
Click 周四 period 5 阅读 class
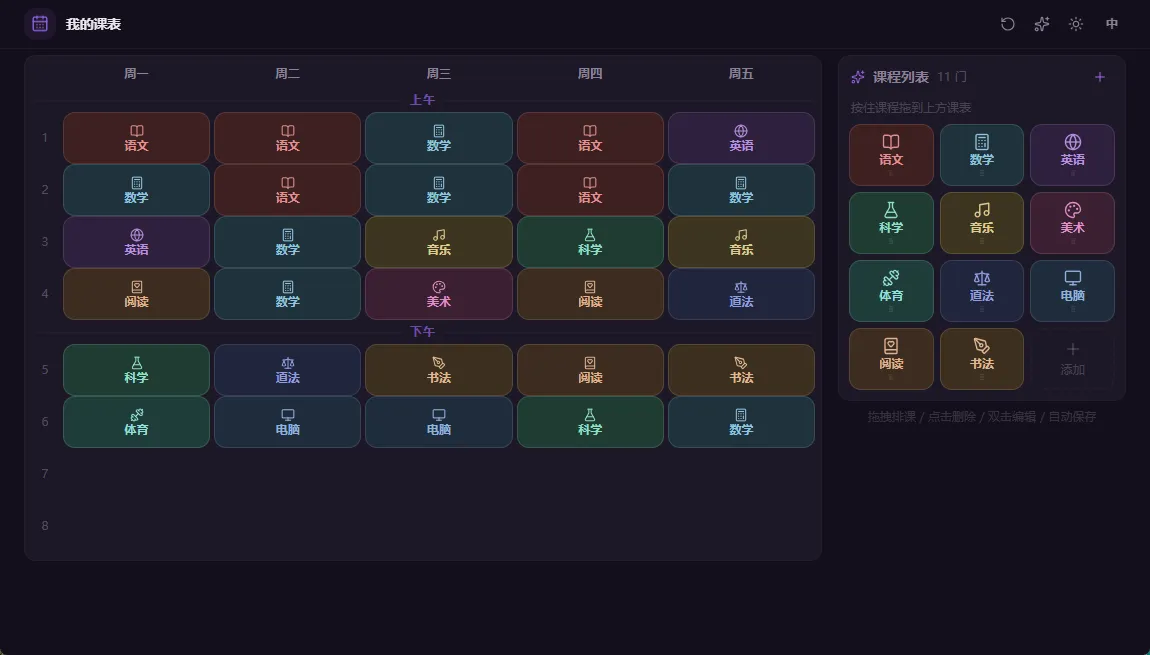590,370
